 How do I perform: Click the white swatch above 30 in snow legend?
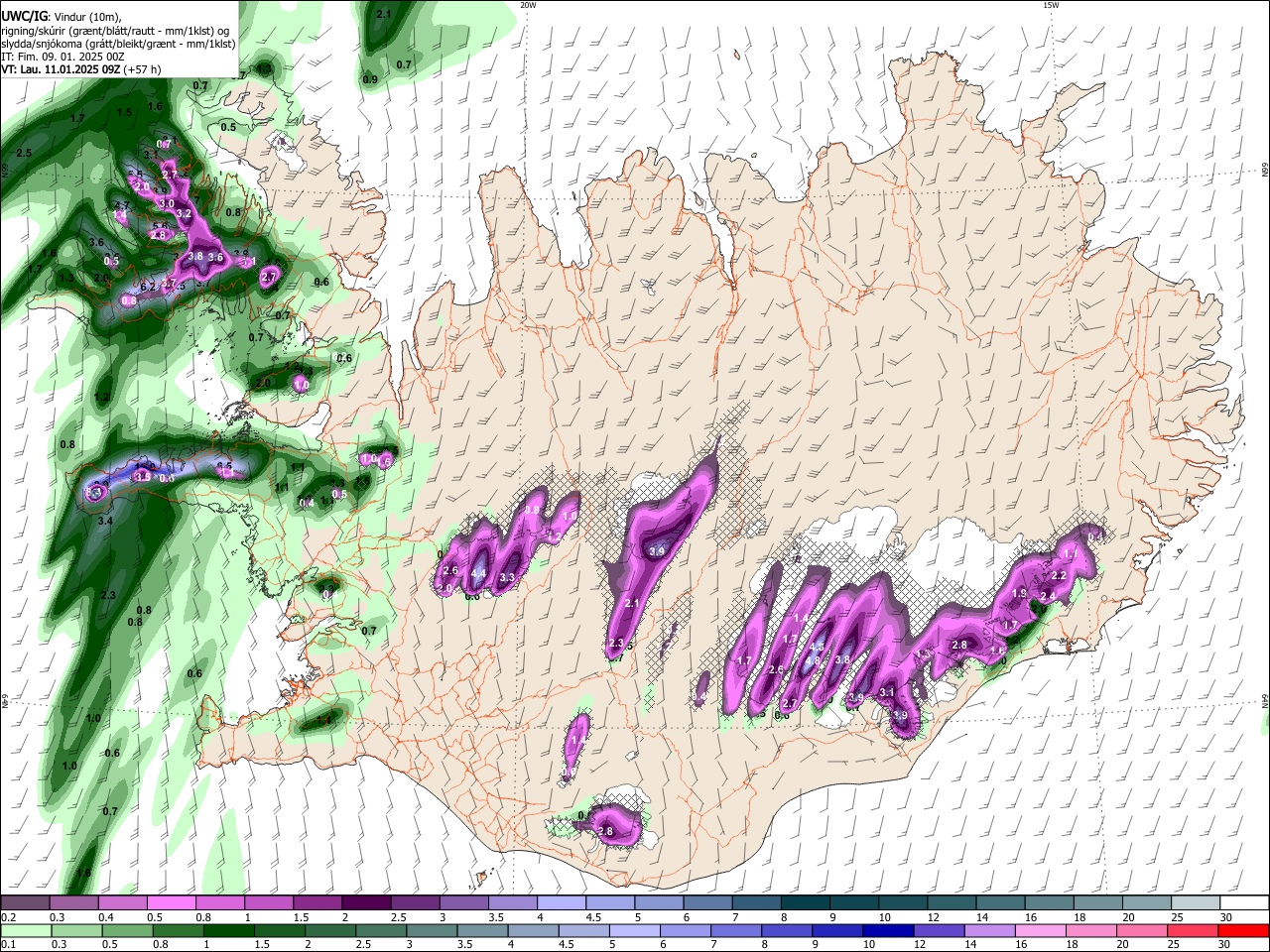1245,903
